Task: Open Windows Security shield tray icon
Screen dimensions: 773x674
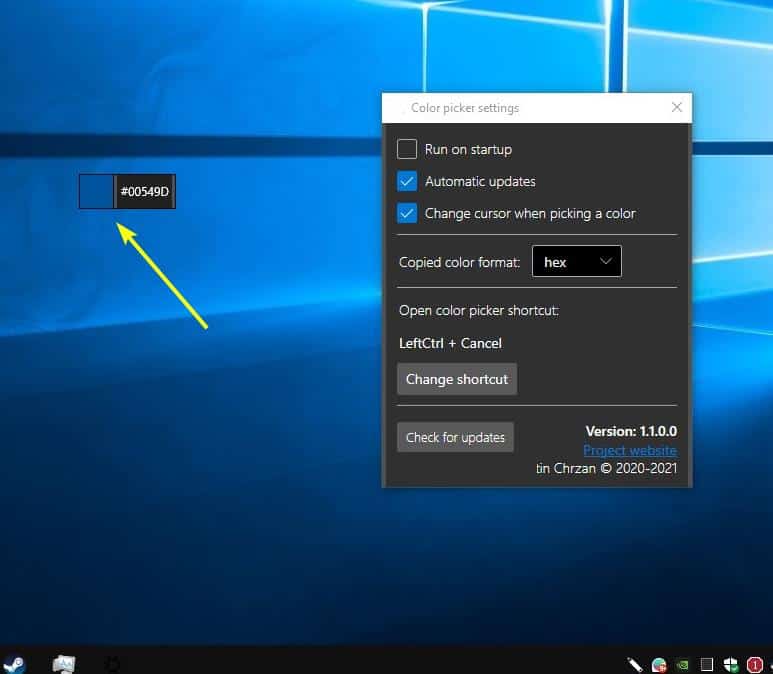Action: 731,665
